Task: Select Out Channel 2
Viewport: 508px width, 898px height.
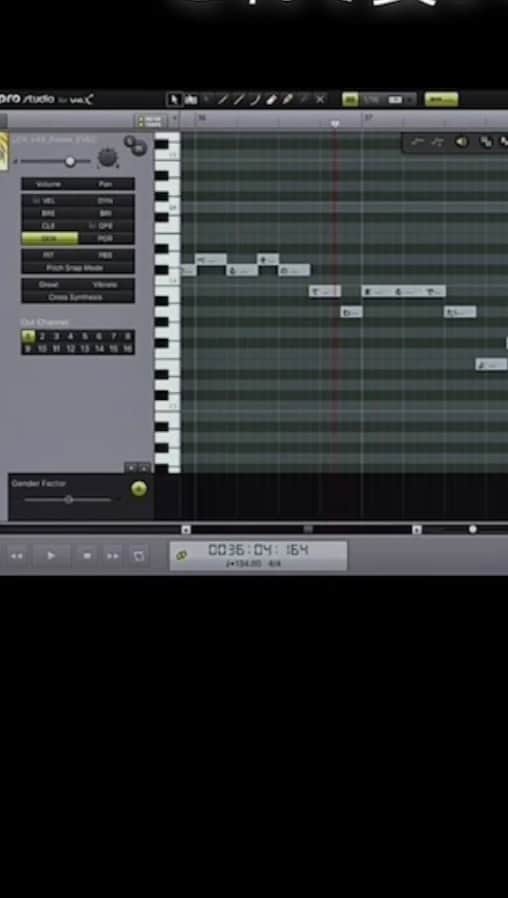Action: click(x=42, y=336)
